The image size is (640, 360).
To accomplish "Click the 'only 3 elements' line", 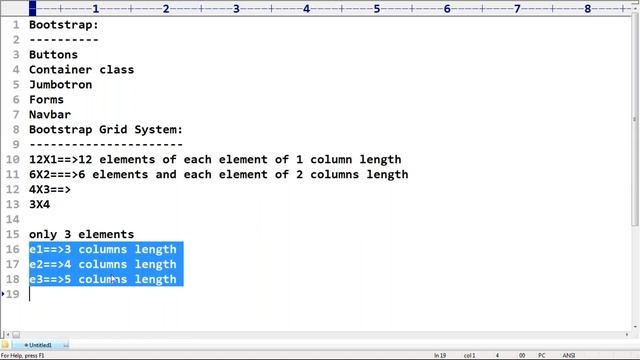I will 81,234.
